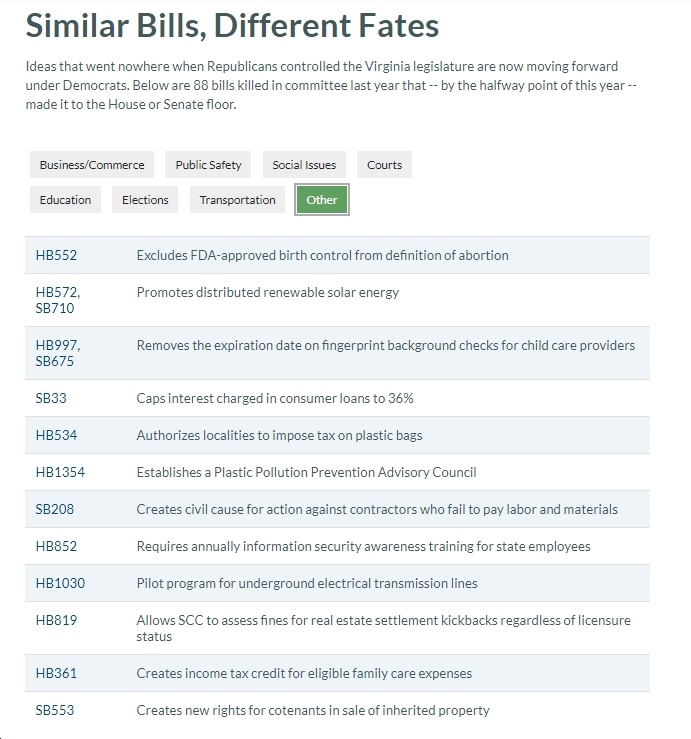Image resolution: width=691 pixels, height=739 pixels.
Task: Open SB675 child care bill
Action: pyautogui.click(x=55, y=361)
